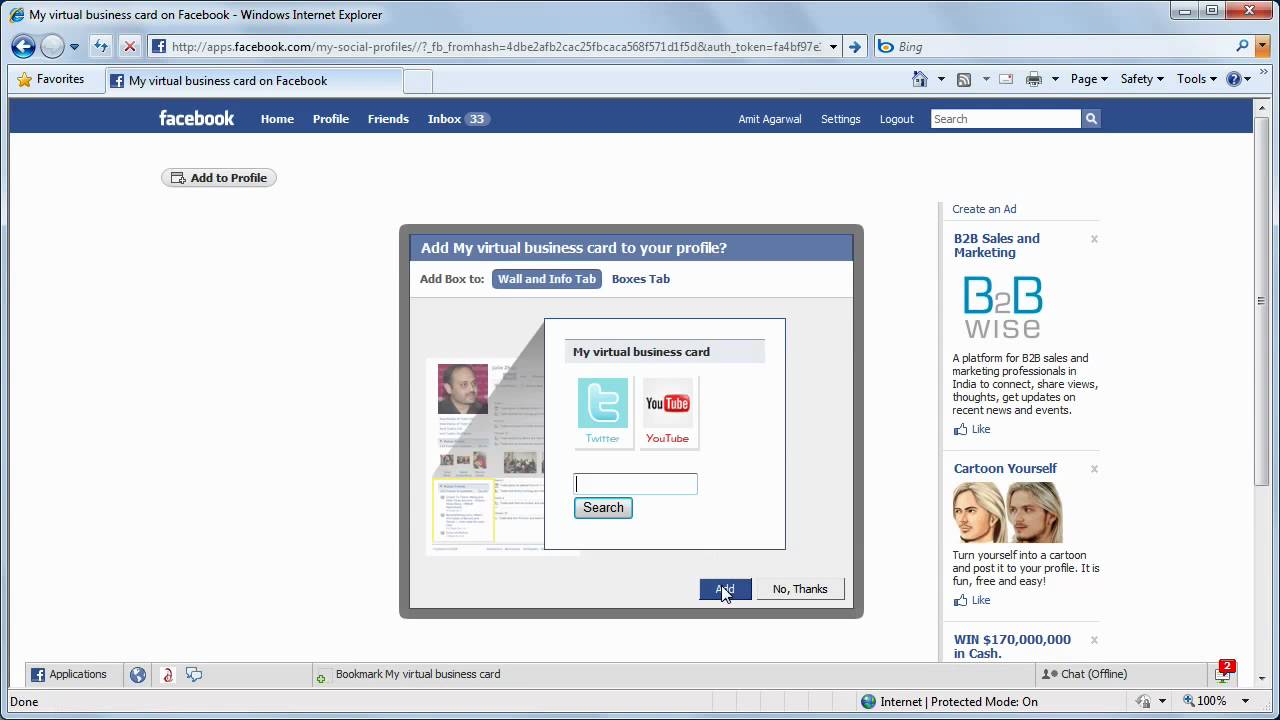The image size is (1280, 720).
Task: Open the B2B Sales and Marketing ad title
Action: (997, 245)
